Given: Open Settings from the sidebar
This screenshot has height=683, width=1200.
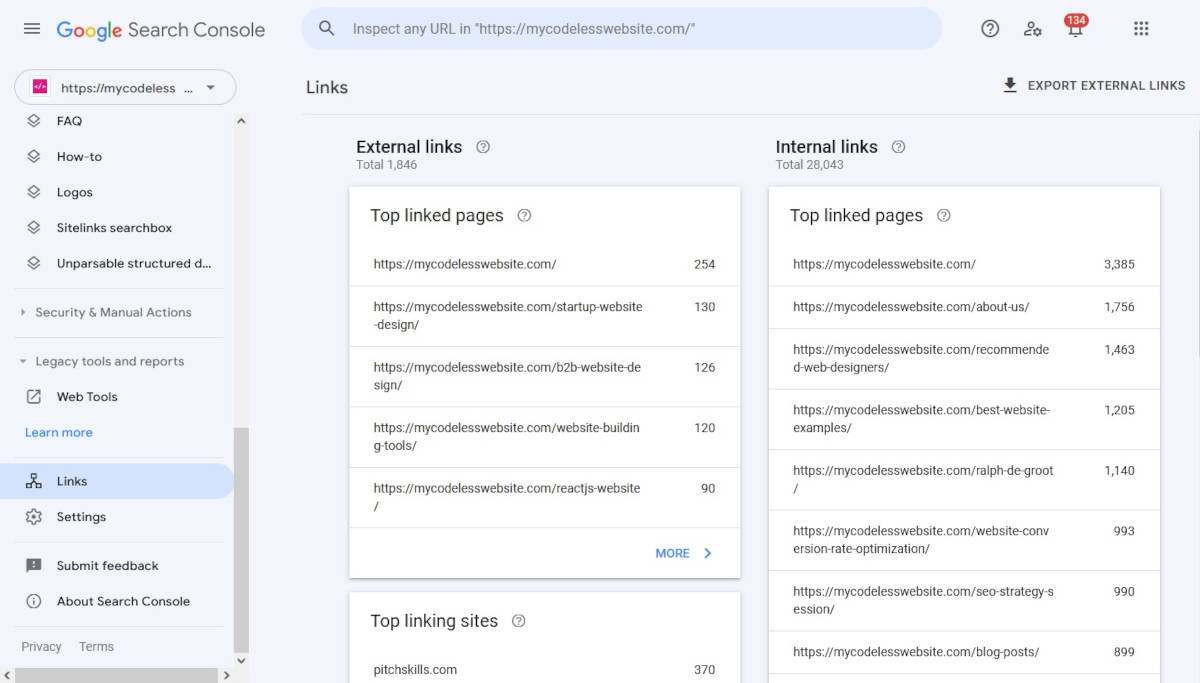Looking at the screenshot, I should (x=80, y=517).
